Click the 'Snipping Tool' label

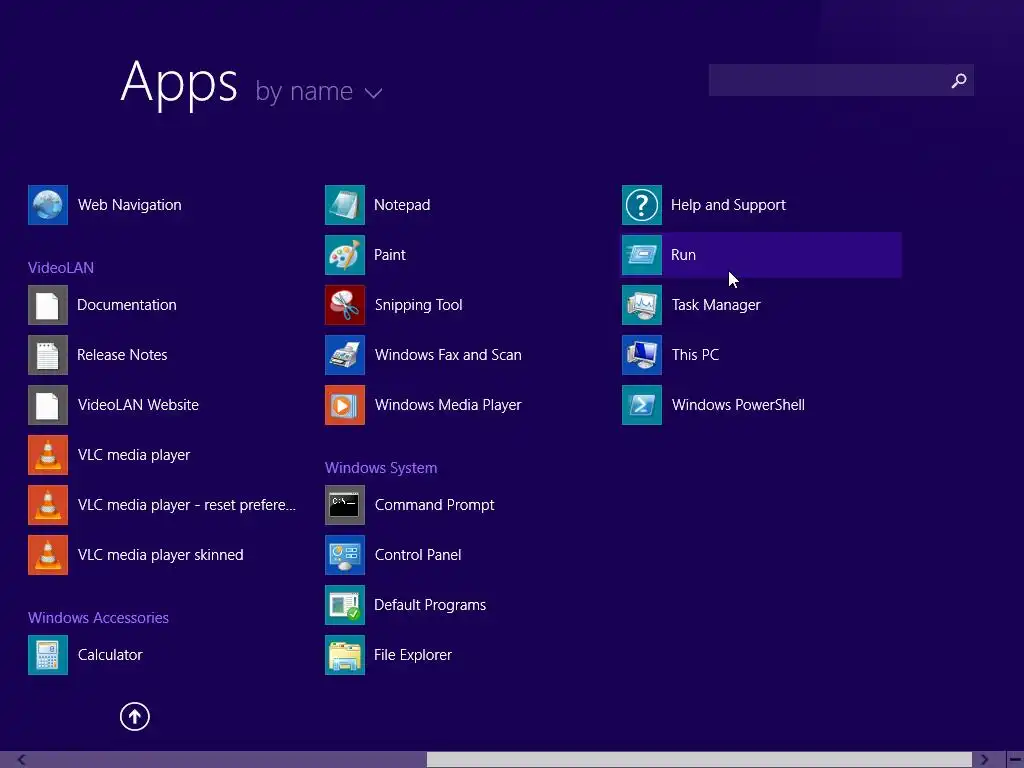tap(419, 305)
